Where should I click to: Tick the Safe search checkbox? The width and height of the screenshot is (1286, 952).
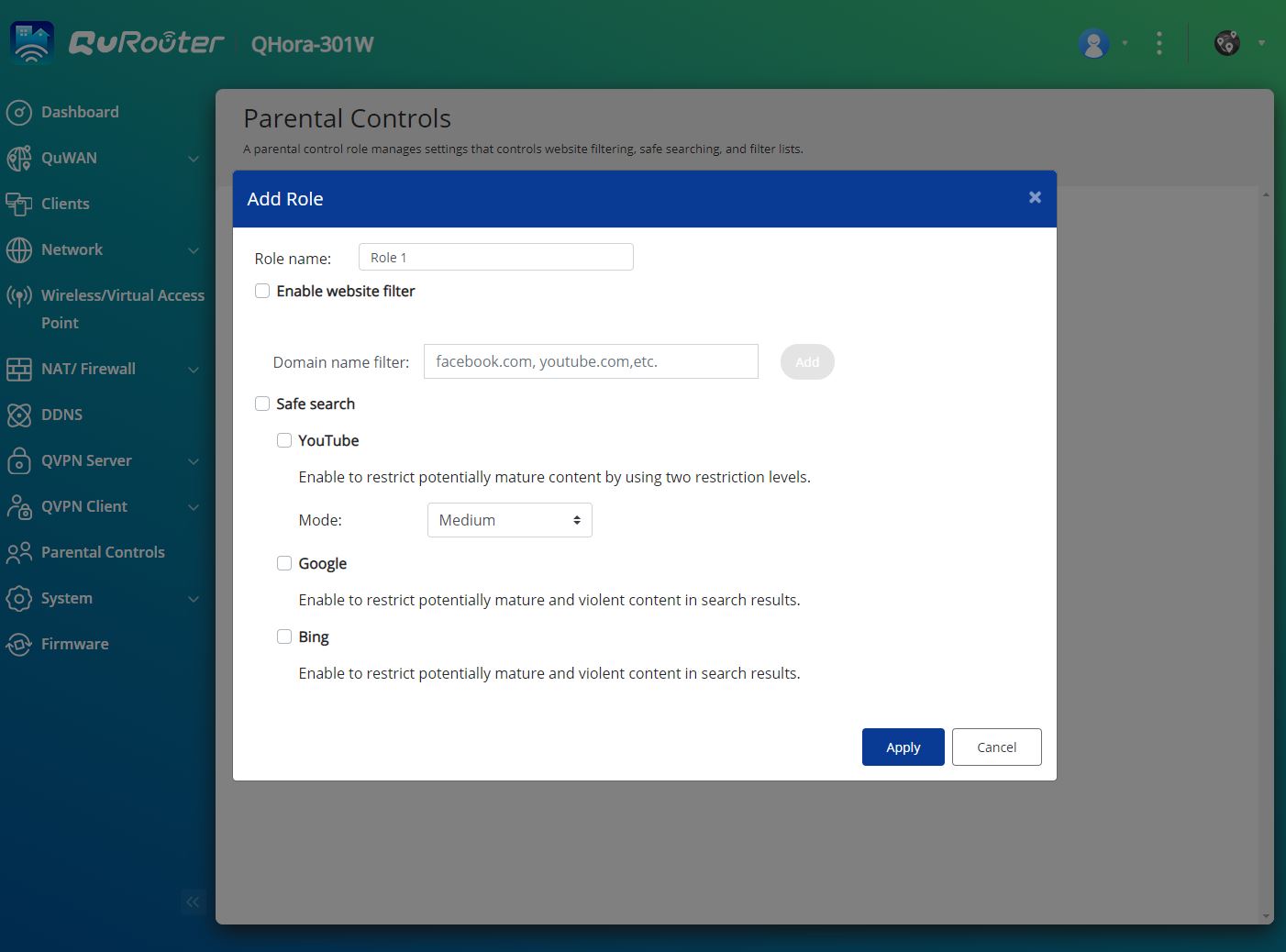pyautogui.click(x=262, y=404)
